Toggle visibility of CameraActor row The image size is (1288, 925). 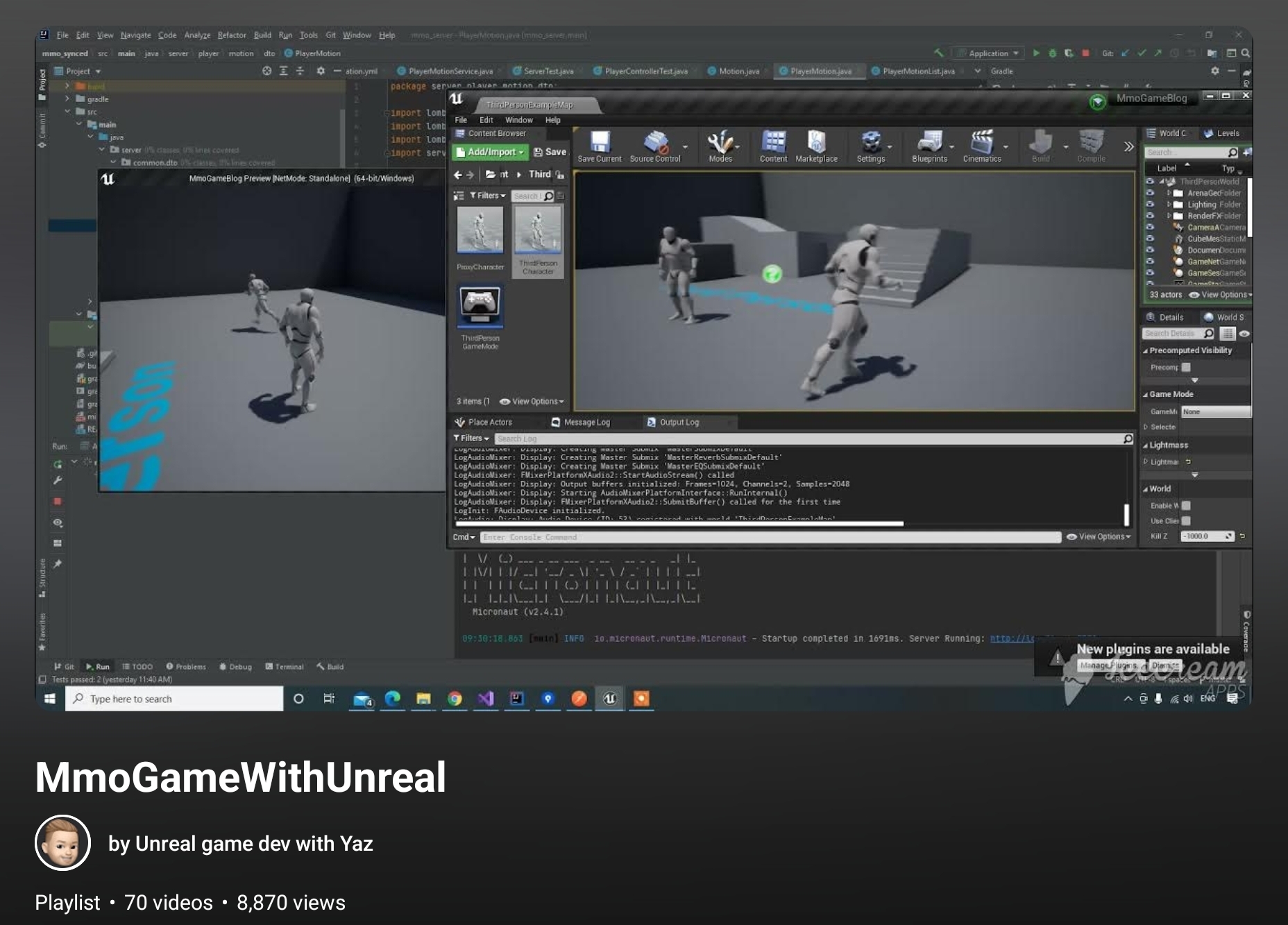tap(1150, 227)
